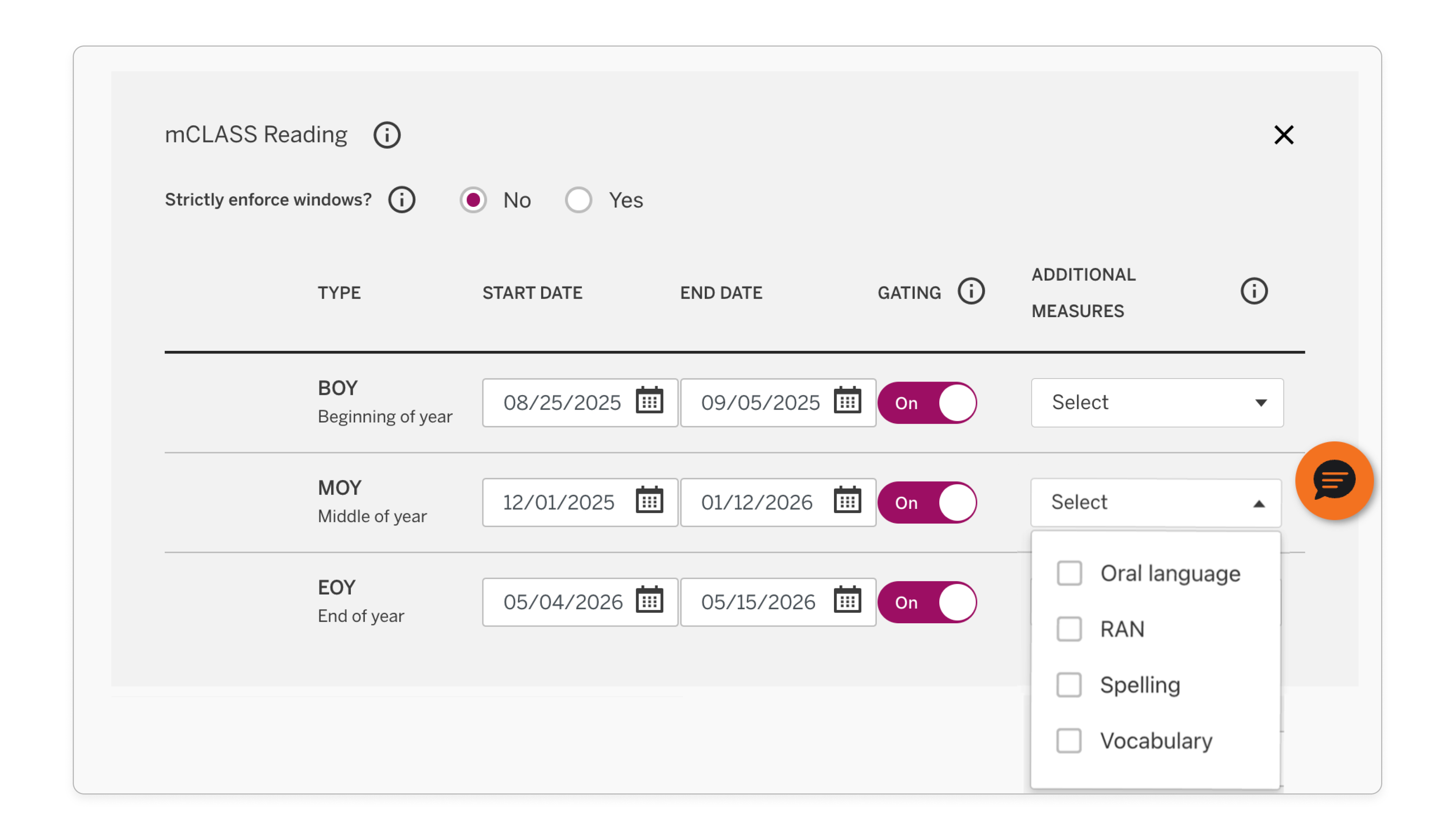
Task: Open calendar for EOY start date
Action: click(x=649, y=601)
